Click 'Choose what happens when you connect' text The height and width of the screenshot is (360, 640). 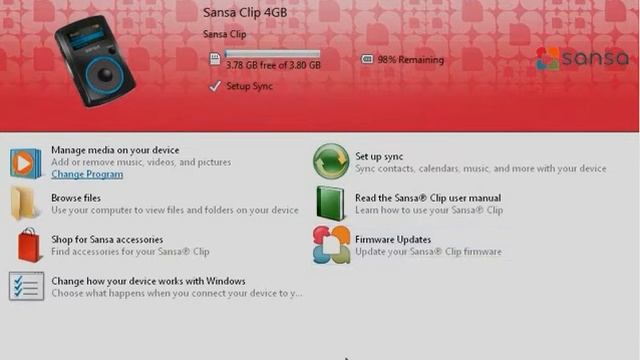[x=177, y=293]
